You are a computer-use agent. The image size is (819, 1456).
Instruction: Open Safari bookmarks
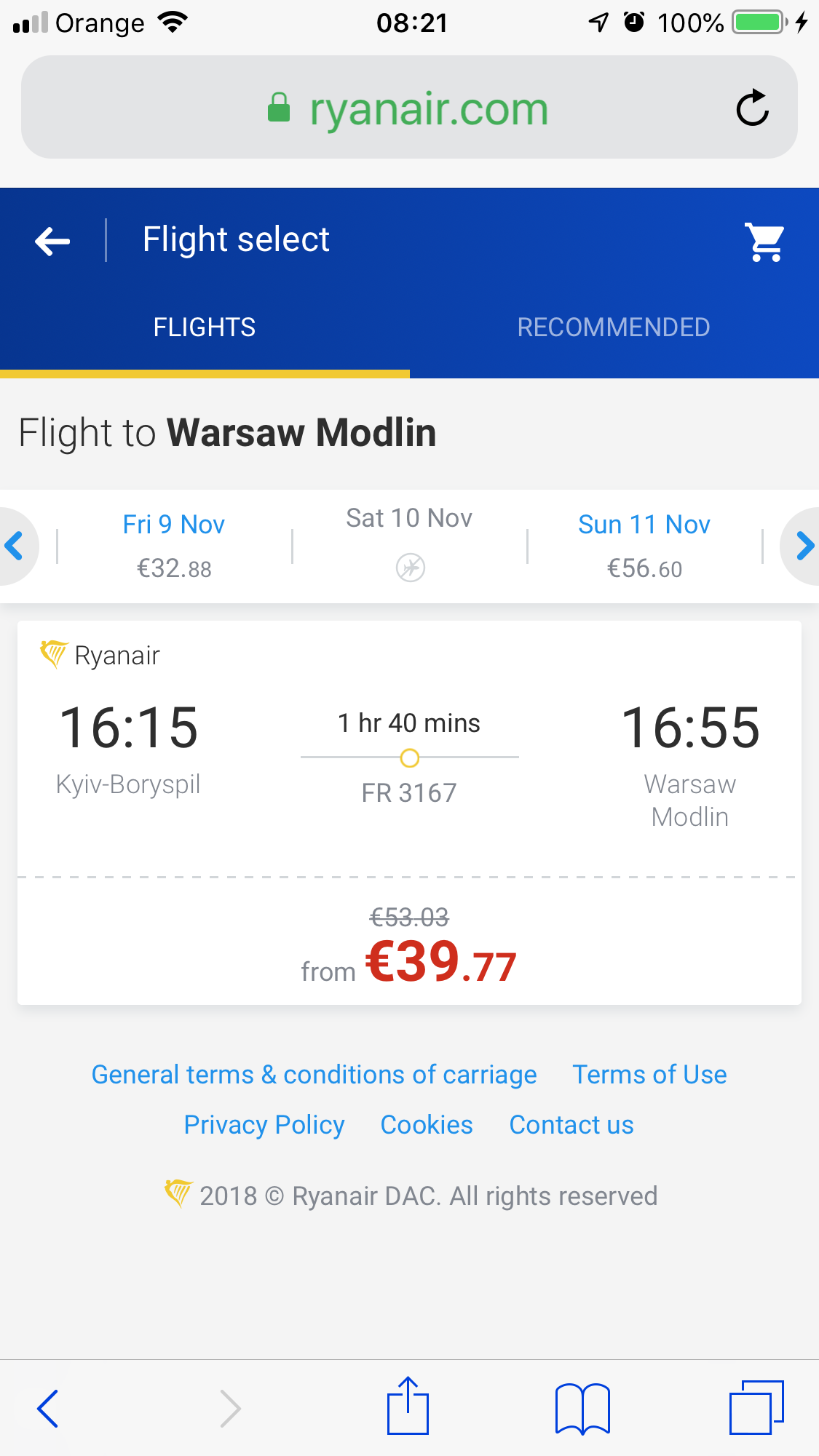pos(582,1408)
